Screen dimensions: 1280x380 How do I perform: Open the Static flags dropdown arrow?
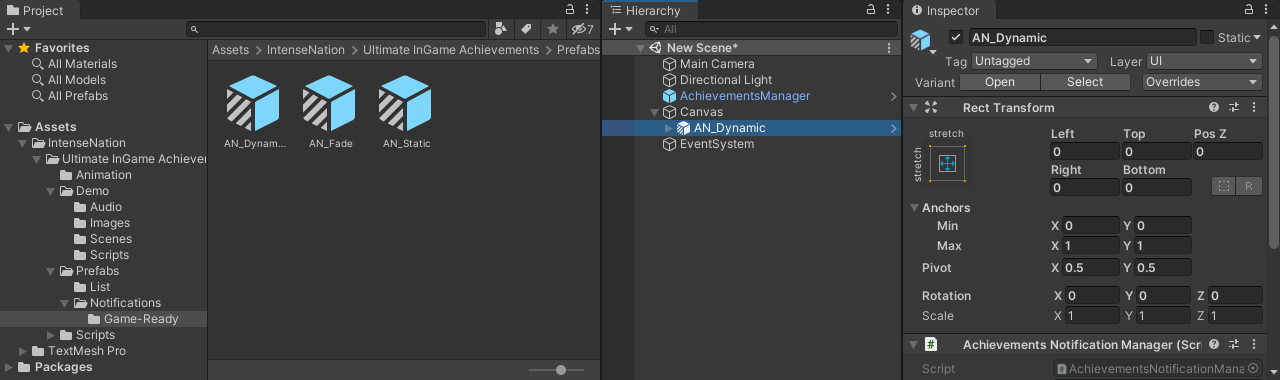click(x=1257, y=38)
